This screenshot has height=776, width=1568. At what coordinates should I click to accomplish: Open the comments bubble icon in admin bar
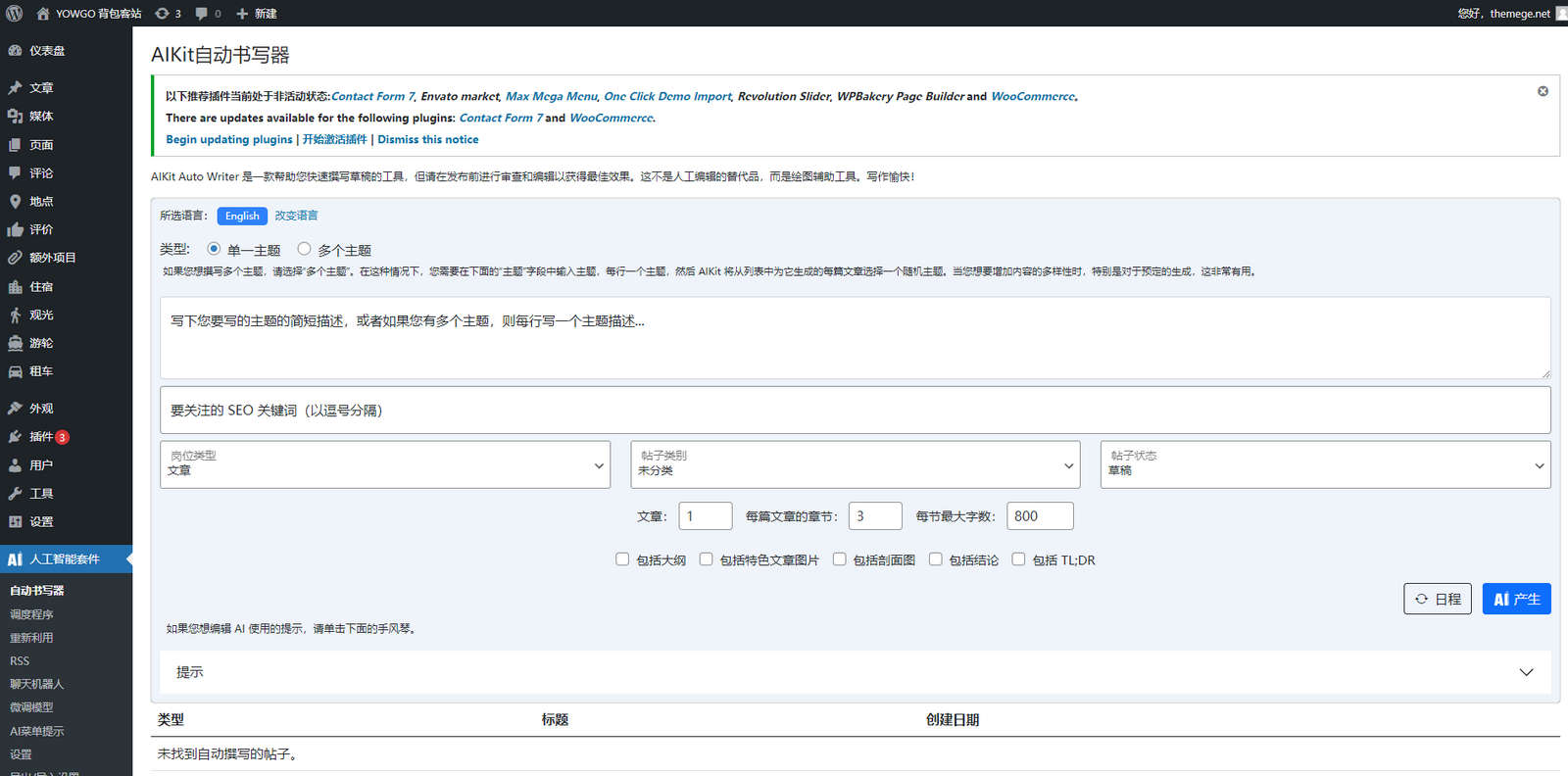[x=201, y=14]
